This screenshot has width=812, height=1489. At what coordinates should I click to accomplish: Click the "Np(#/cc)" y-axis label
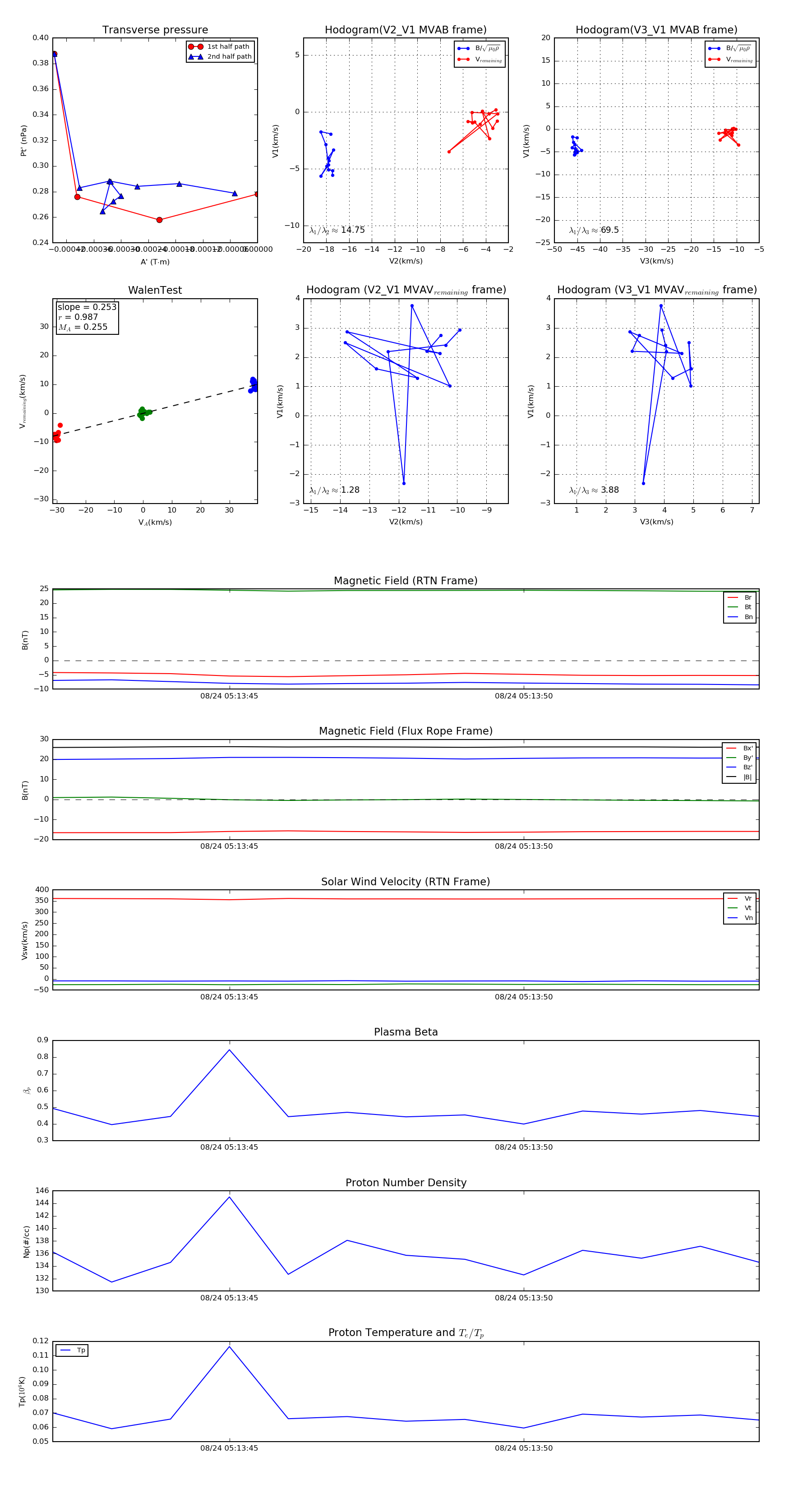pos(26,1242)
